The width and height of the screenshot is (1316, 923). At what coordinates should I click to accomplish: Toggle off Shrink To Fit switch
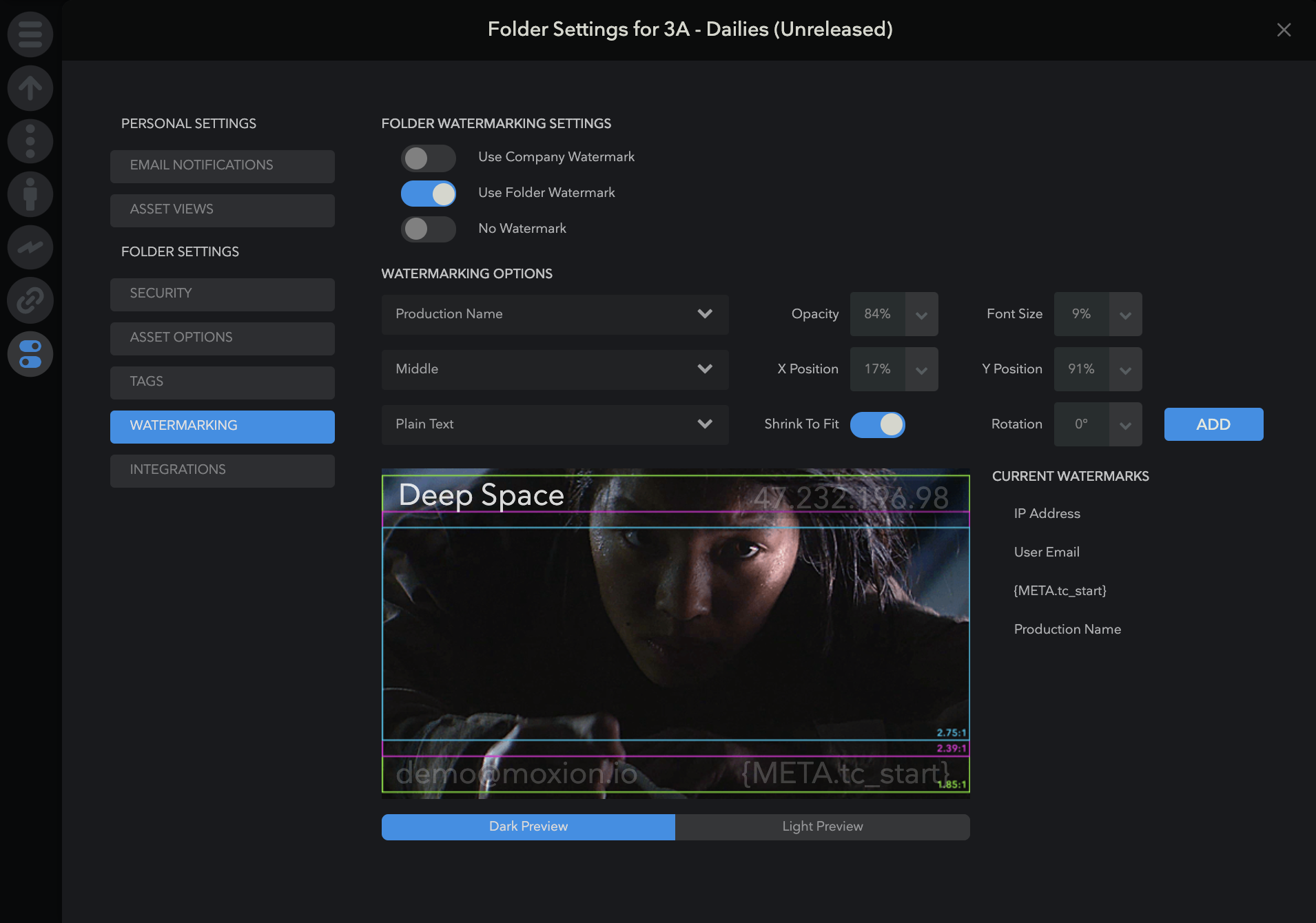pos(878,425)
